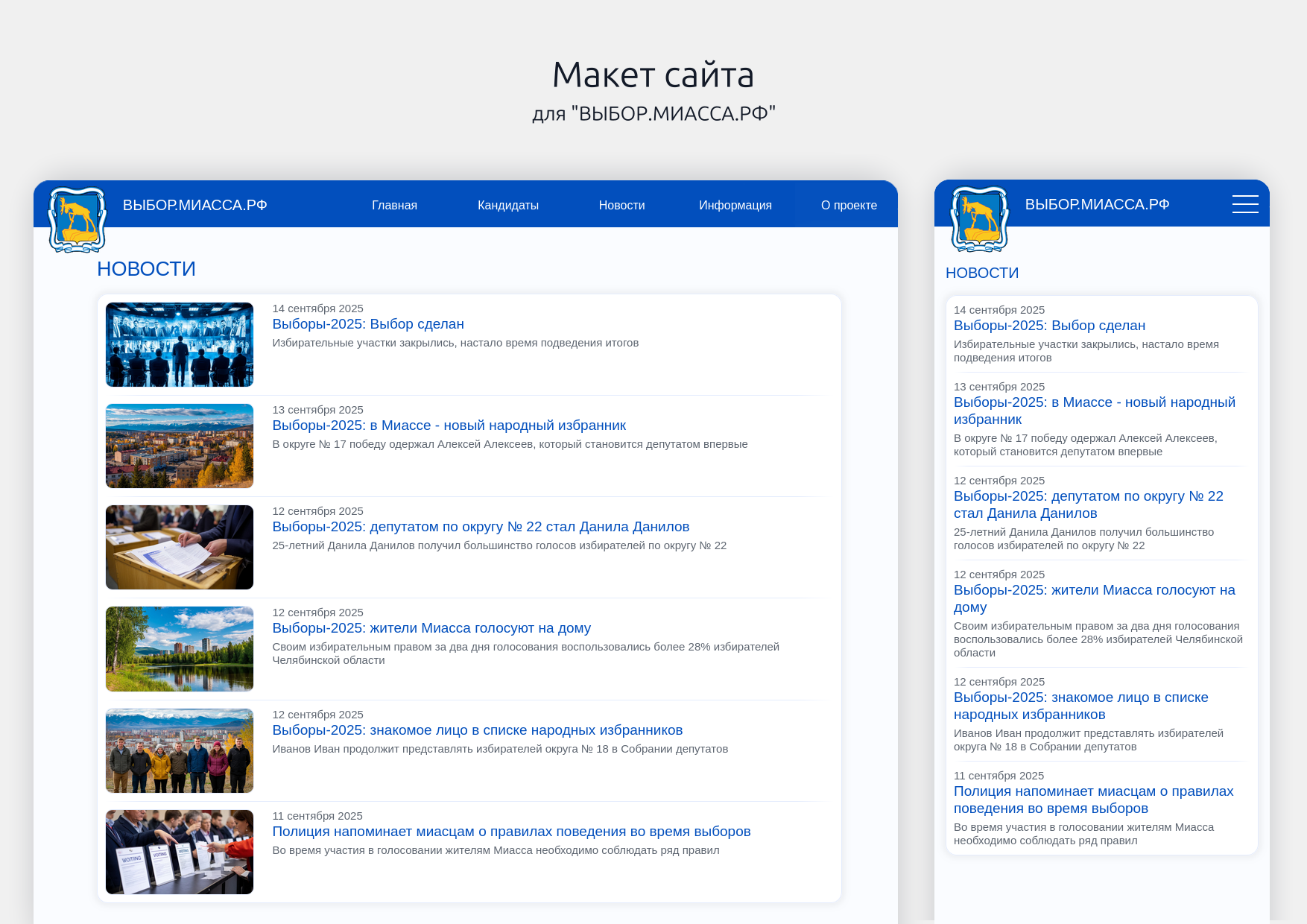Viewport: 1307px width, 924px height.
Task: Open the group of people in jackets thumbnail
Action: (x=180, y=750)
